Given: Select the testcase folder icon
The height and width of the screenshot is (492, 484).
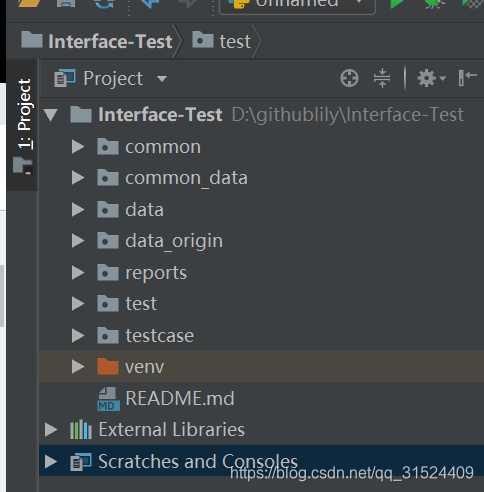Looking at the screenshot, I should point(108,335).
